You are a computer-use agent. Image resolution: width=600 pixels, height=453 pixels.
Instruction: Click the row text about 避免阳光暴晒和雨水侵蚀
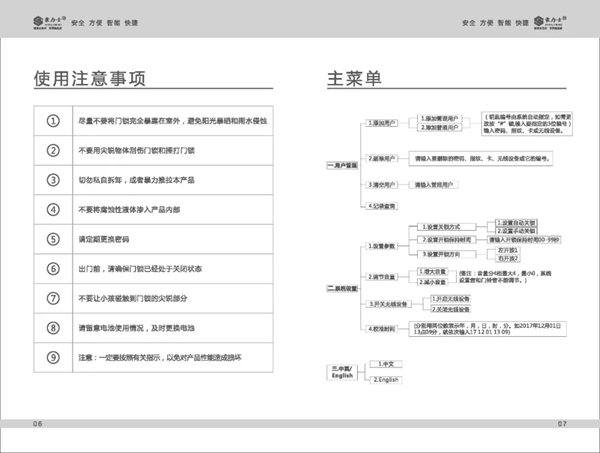pos(173,121)
